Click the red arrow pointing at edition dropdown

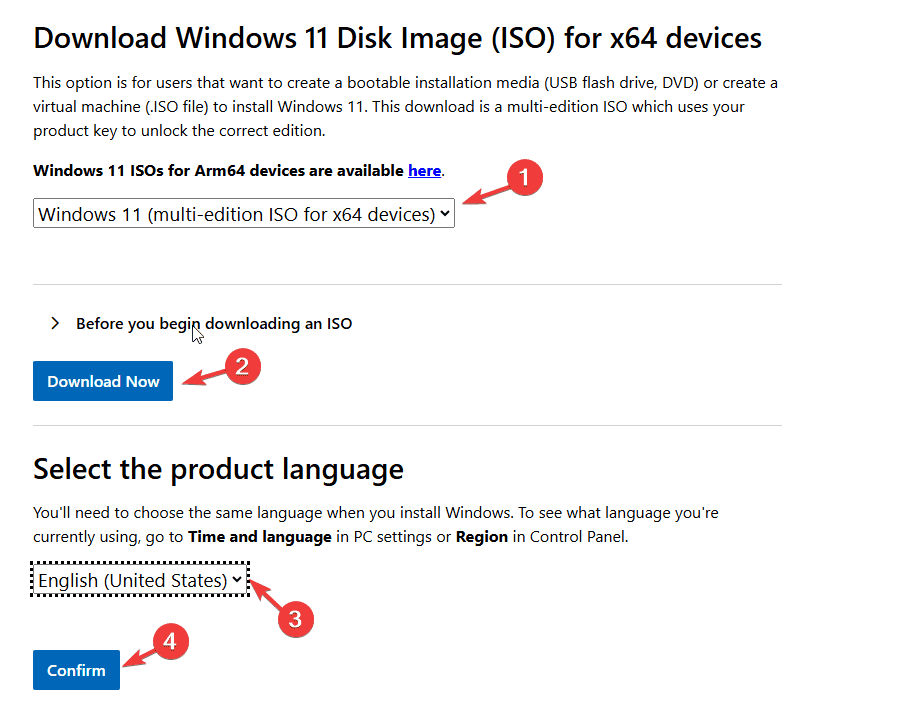pyautogui.click(x=486, y=195)
